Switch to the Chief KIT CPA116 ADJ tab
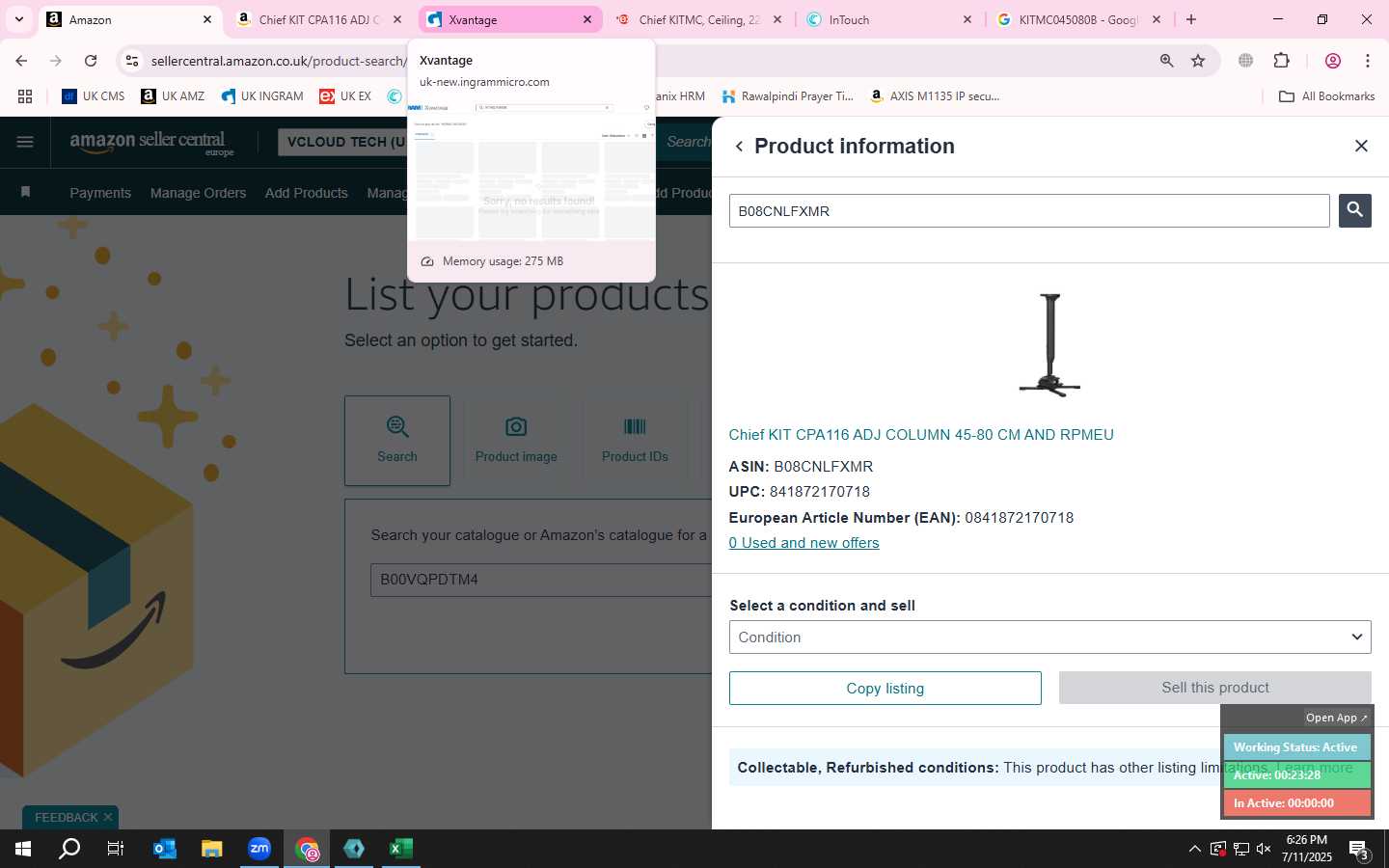The width and height of the screenshot is (1389, 868). tap(318, 19)
